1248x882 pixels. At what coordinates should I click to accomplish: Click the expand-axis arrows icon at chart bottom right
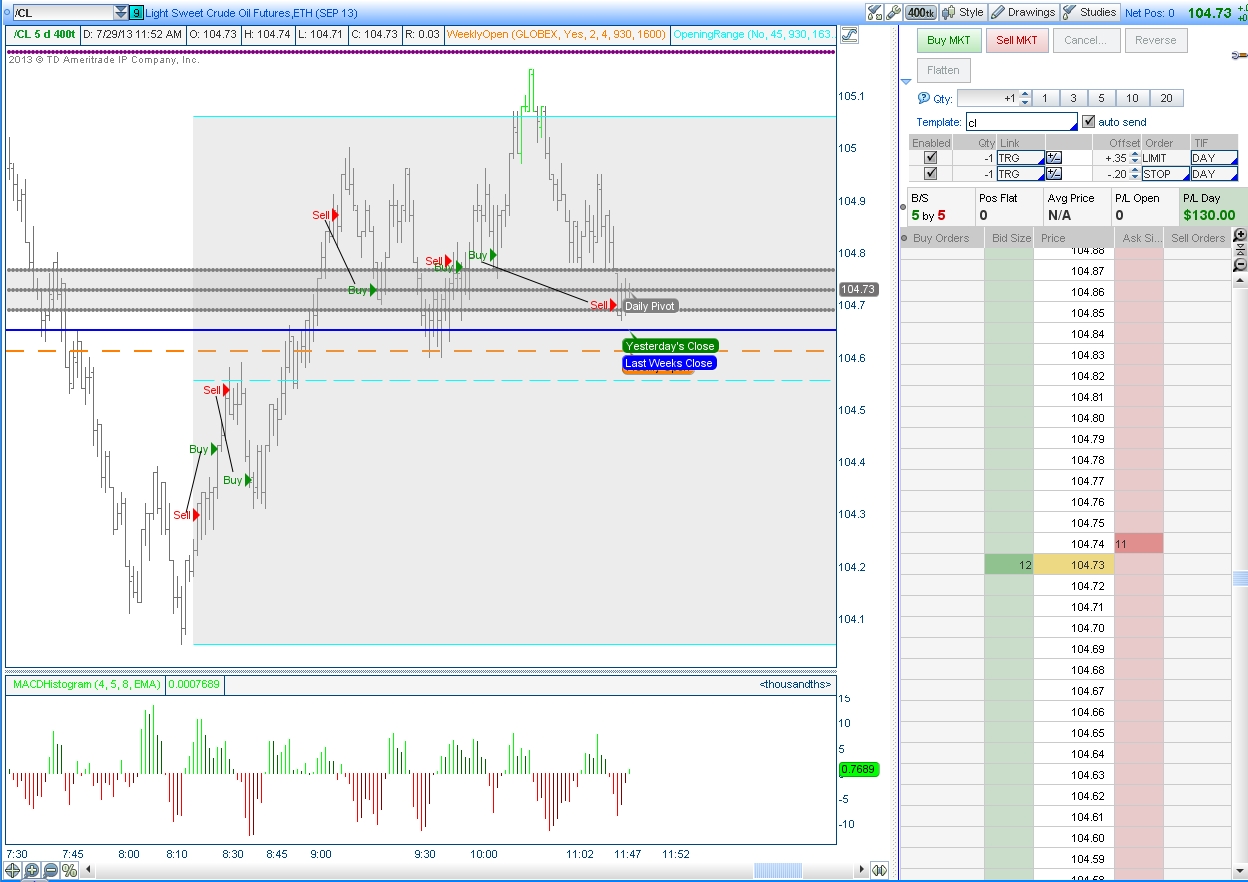click(879, 870)
